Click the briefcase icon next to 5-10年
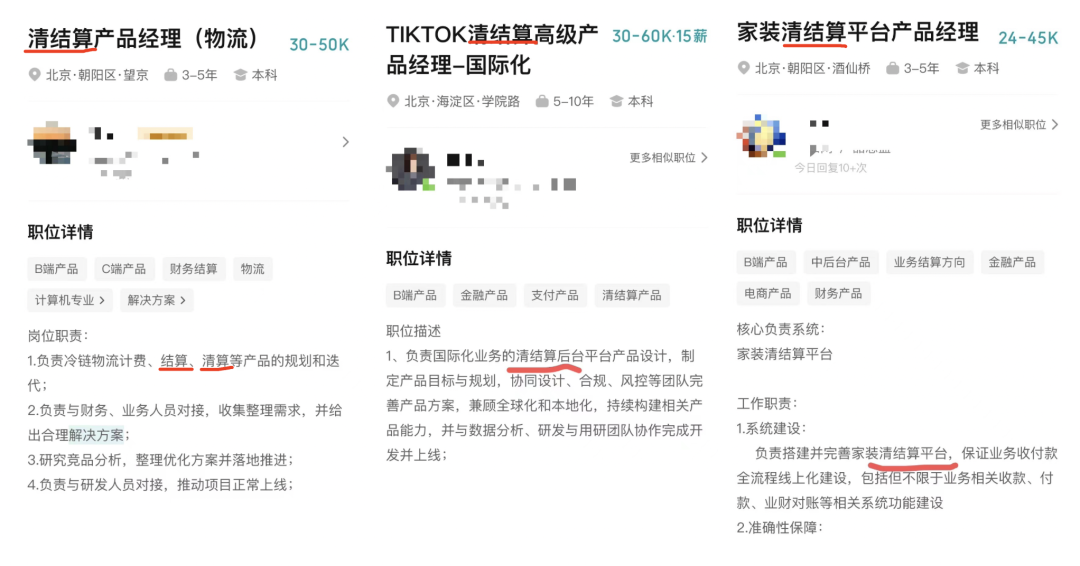 542,101
